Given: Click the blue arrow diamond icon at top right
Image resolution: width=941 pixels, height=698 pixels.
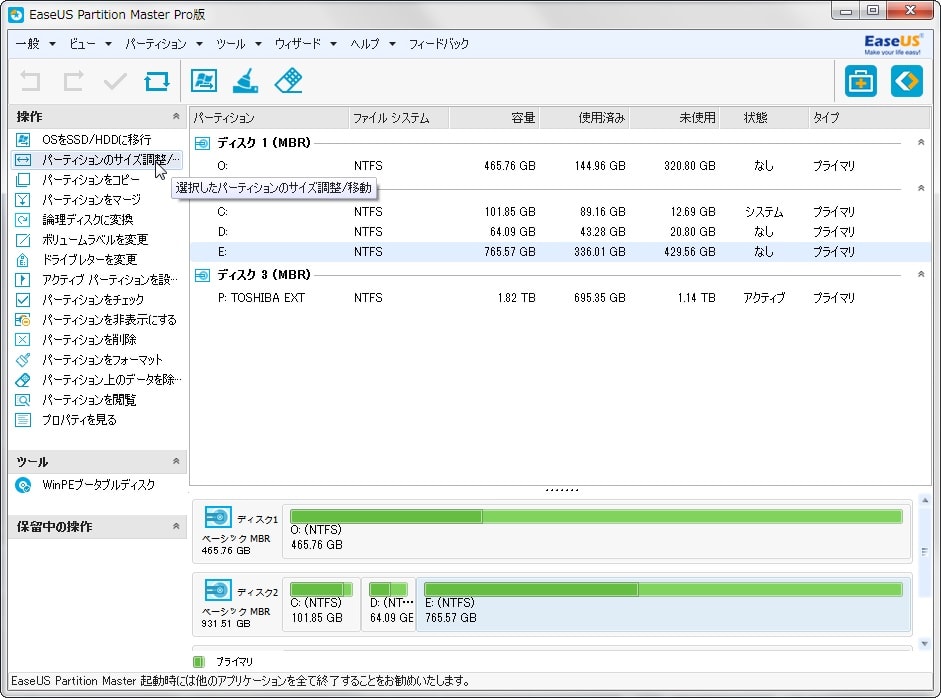Looking at the screenshot, I should coord(906,81).
